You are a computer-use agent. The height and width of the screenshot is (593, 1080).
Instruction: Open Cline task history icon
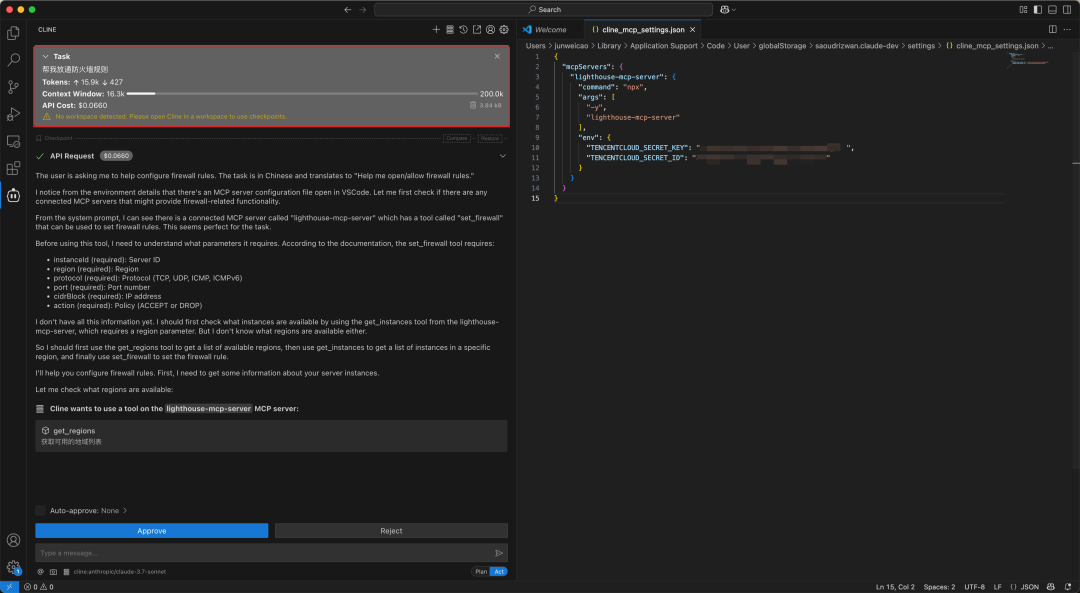click(464, 30)
